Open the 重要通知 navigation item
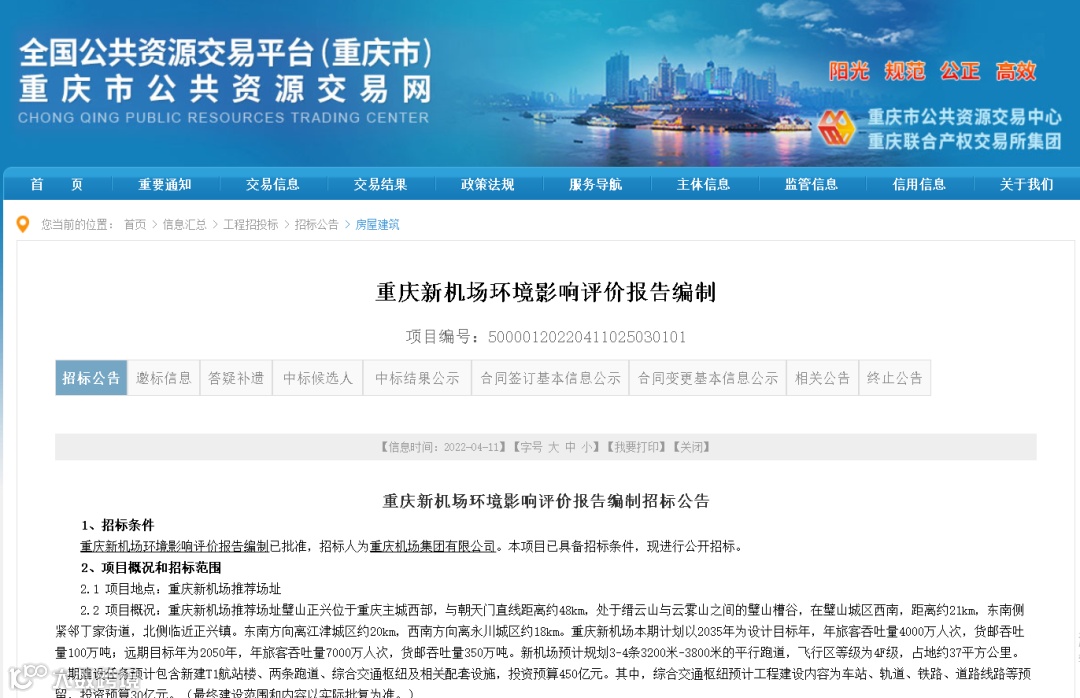 coord(165,185)
